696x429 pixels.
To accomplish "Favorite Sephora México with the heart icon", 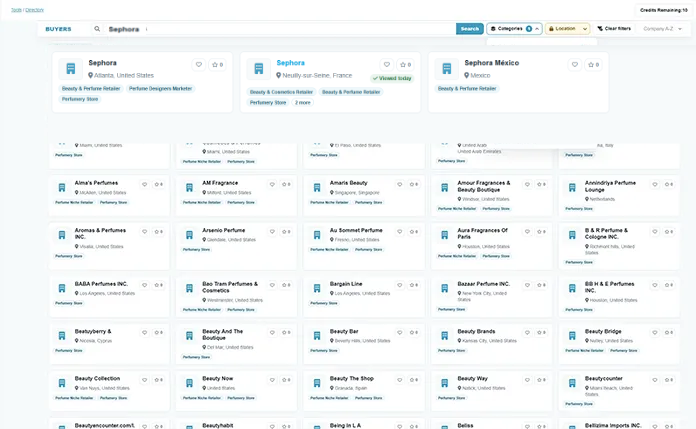I will (575, 64).
